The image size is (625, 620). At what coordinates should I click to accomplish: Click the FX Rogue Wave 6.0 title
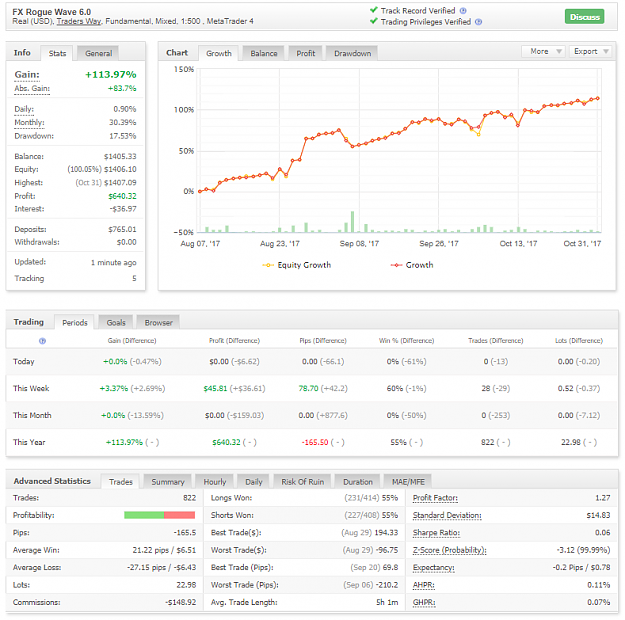(51, 12)
